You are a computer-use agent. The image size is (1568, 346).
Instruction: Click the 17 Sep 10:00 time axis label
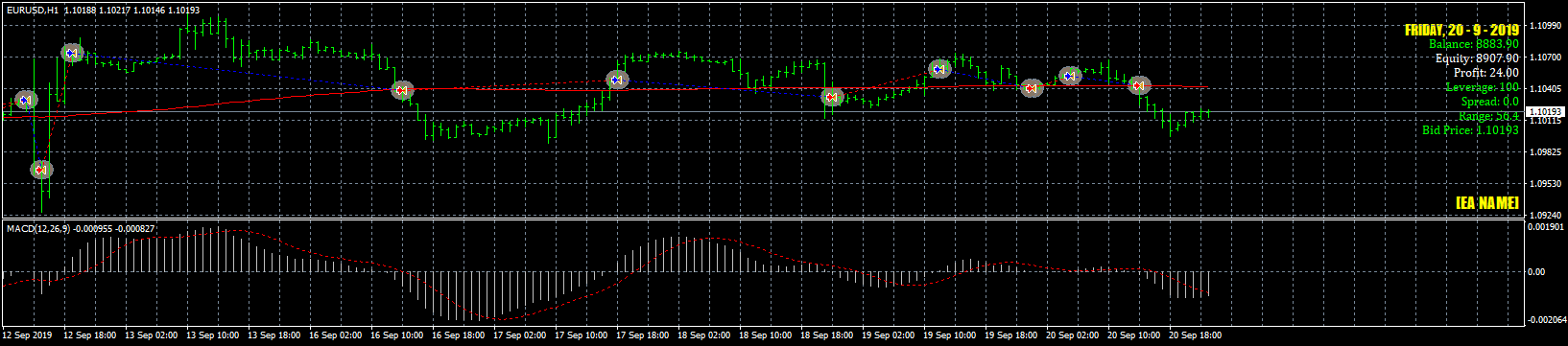pos(581,336)
